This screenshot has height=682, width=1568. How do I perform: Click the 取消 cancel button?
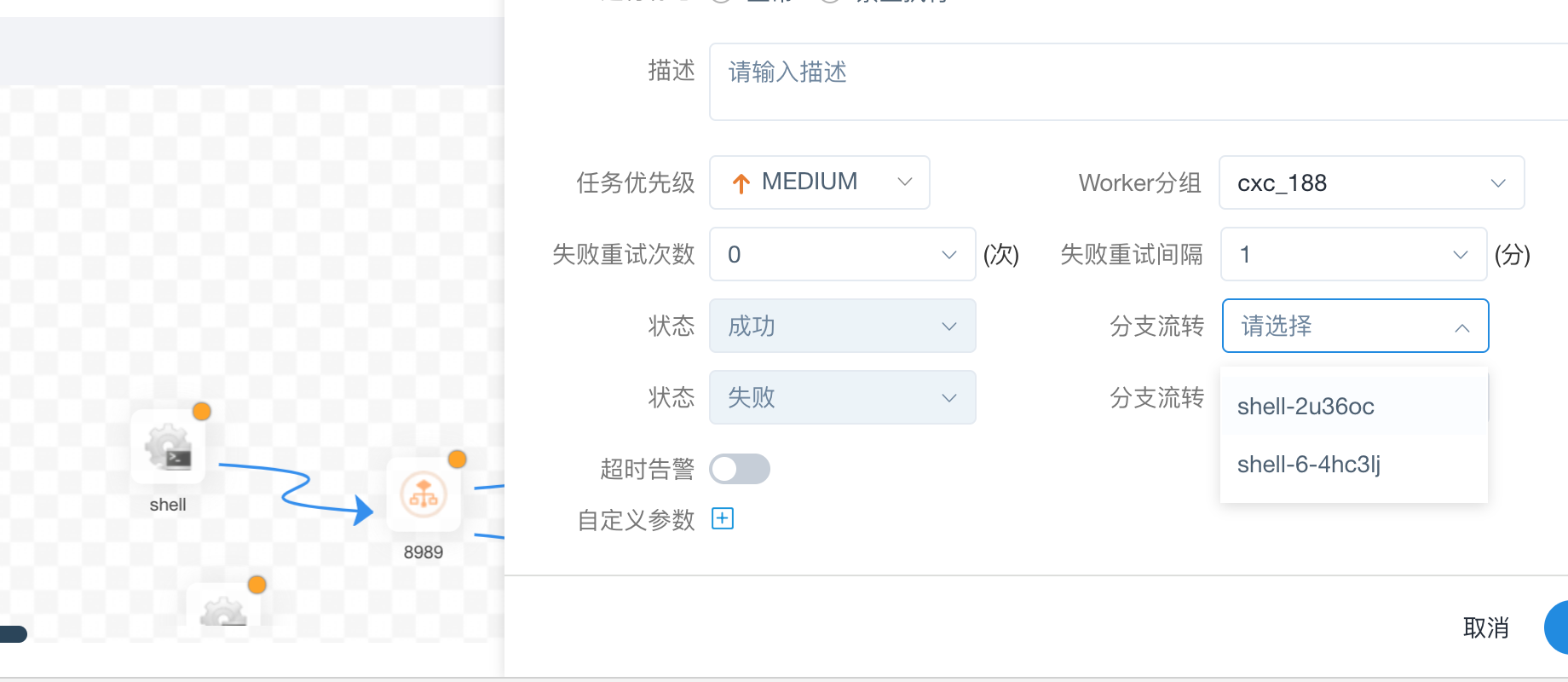[1486, 627]
